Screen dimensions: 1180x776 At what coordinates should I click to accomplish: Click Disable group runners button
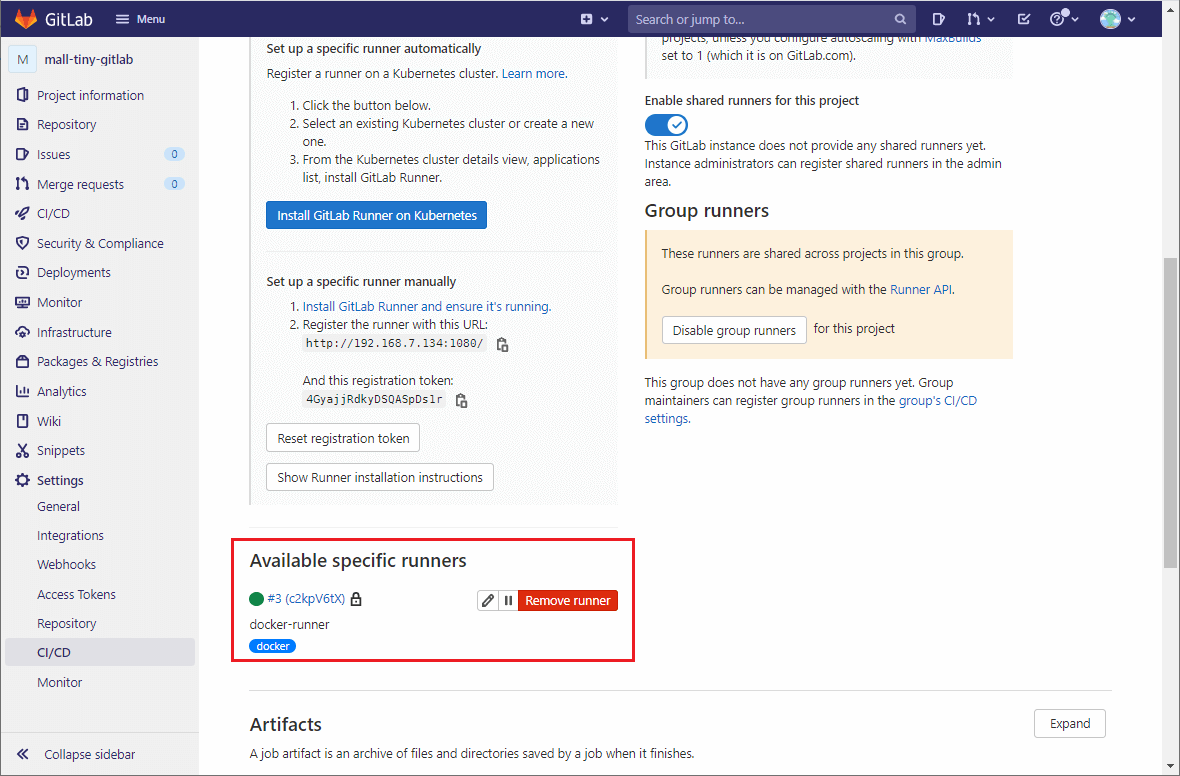click(734, 330)
